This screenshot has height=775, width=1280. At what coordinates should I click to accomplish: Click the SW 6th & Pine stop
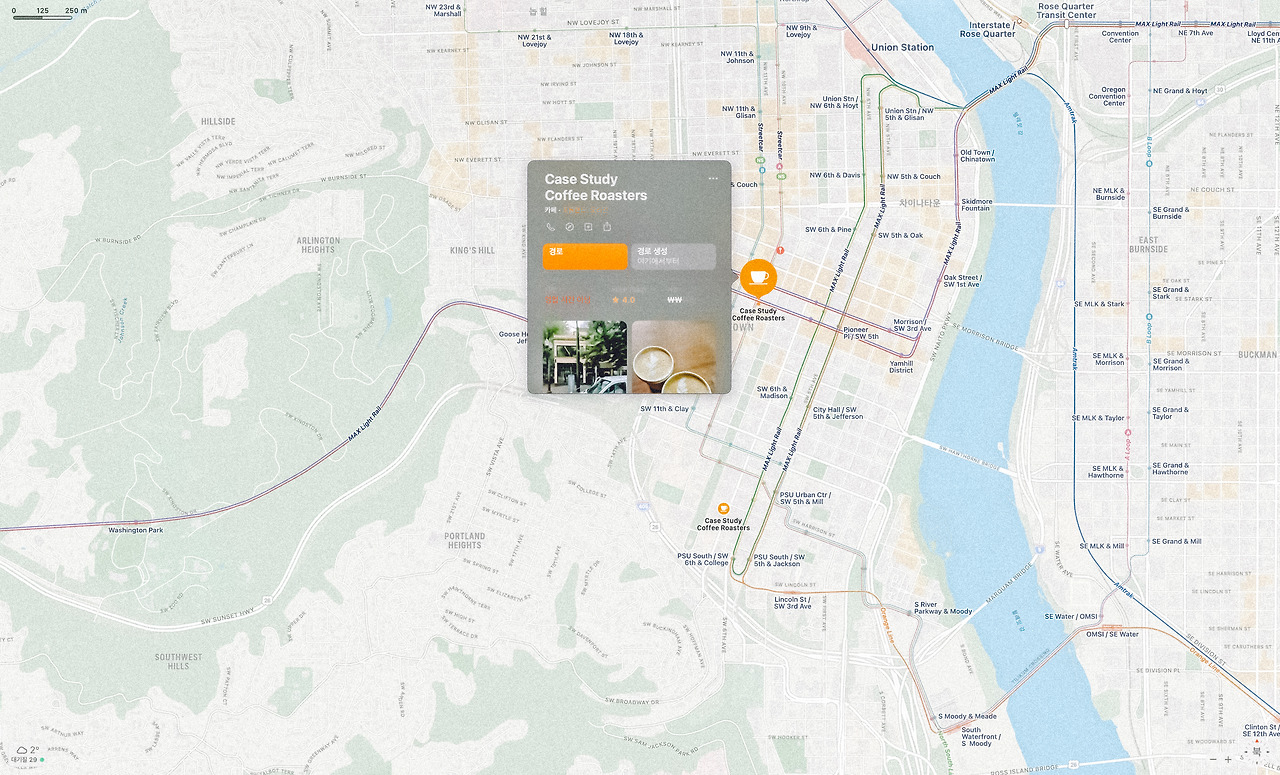(828, 229)
